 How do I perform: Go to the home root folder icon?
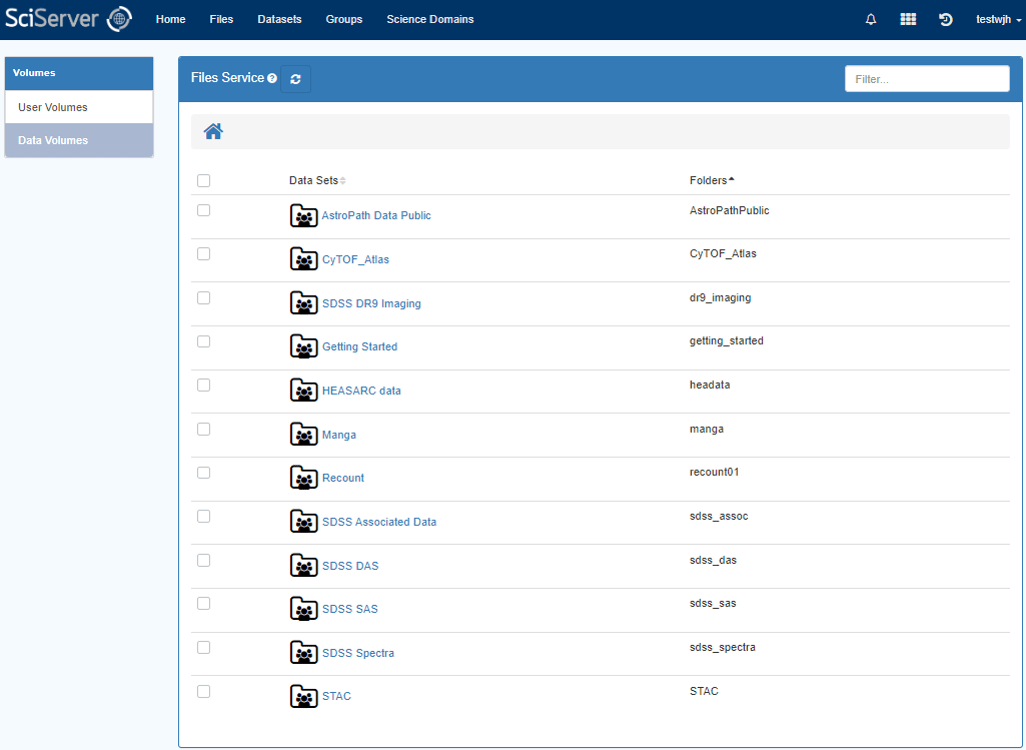click(x=213, y=132)
